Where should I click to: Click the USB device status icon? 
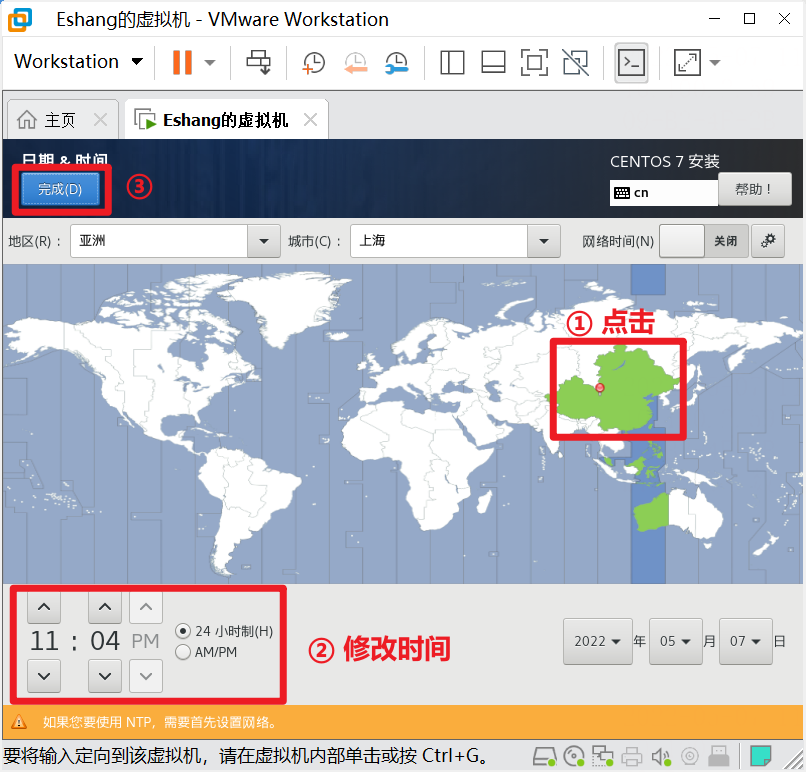719,756
